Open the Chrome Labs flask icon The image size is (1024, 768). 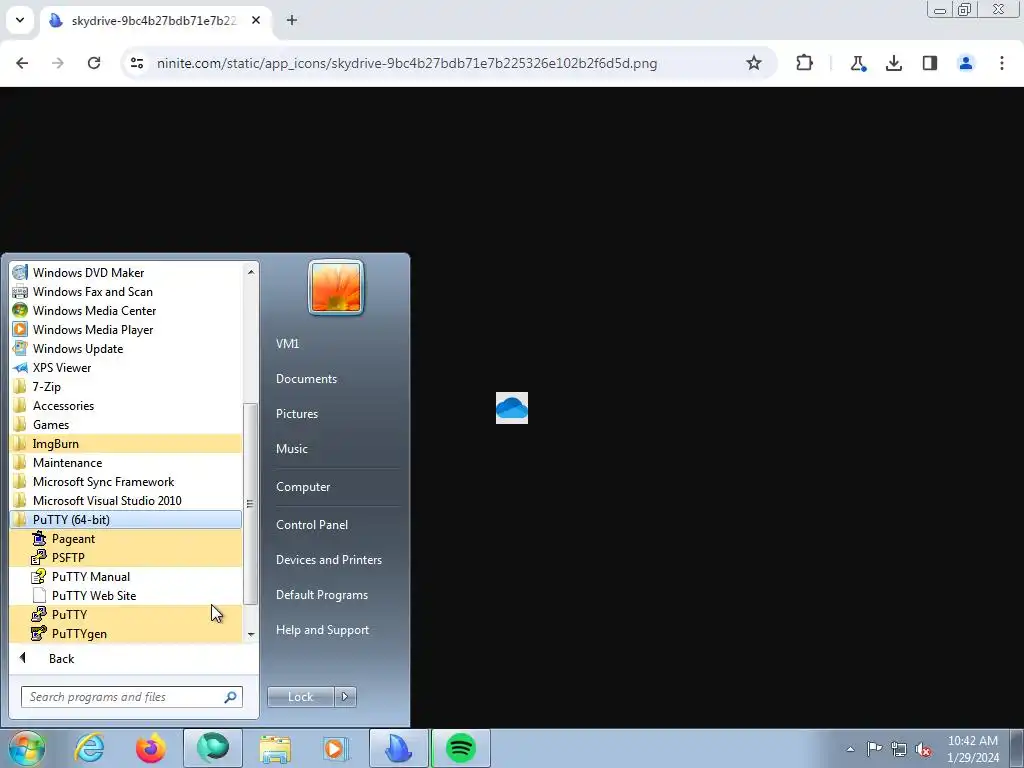click(x=857, y=63)
